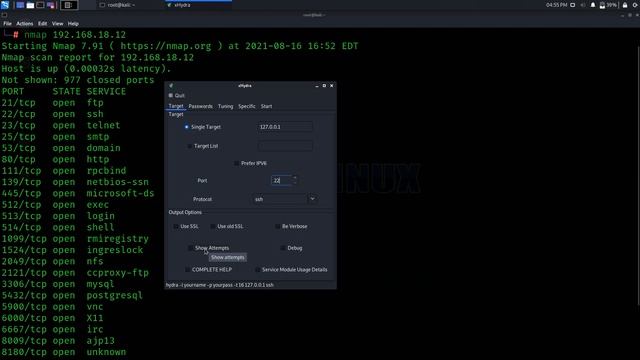Click the empty Target List input field
640x360 pixels.
(285, 146)
